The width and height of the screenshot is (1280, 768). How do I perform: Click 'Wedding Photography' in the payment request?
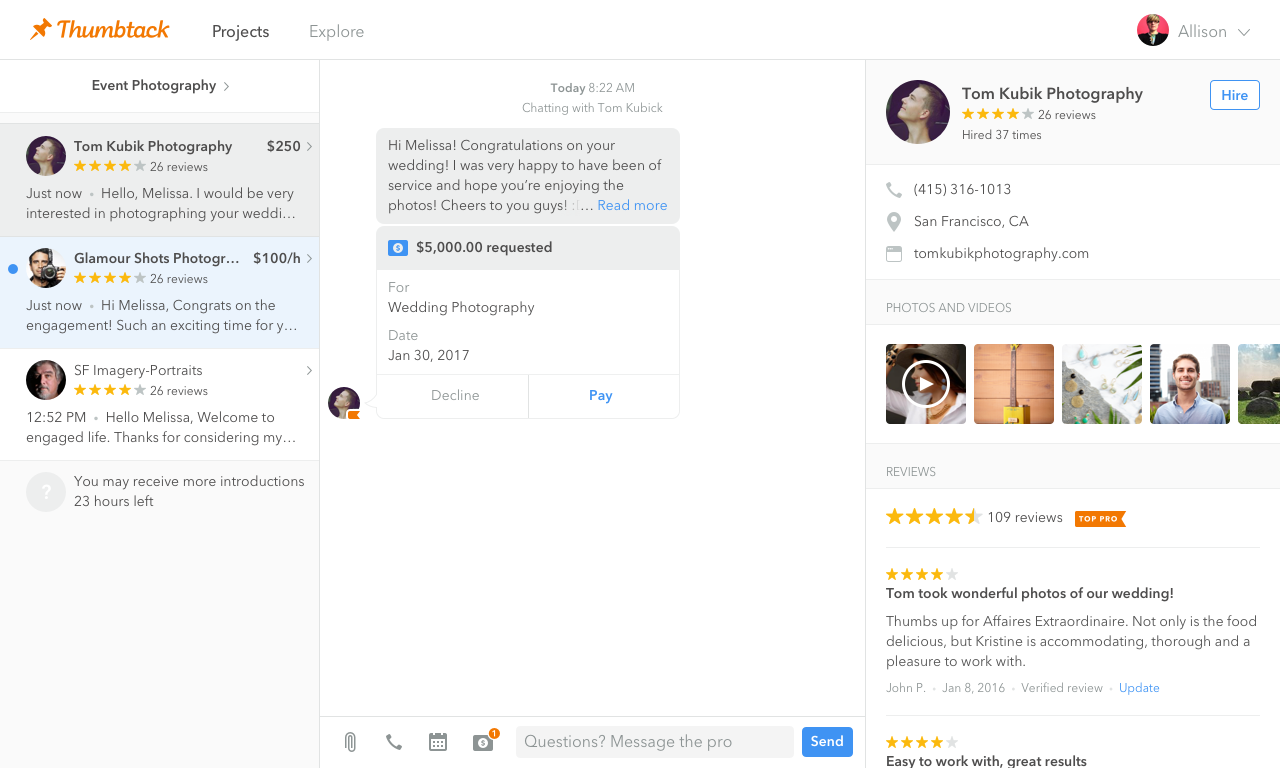pos(461,307)
